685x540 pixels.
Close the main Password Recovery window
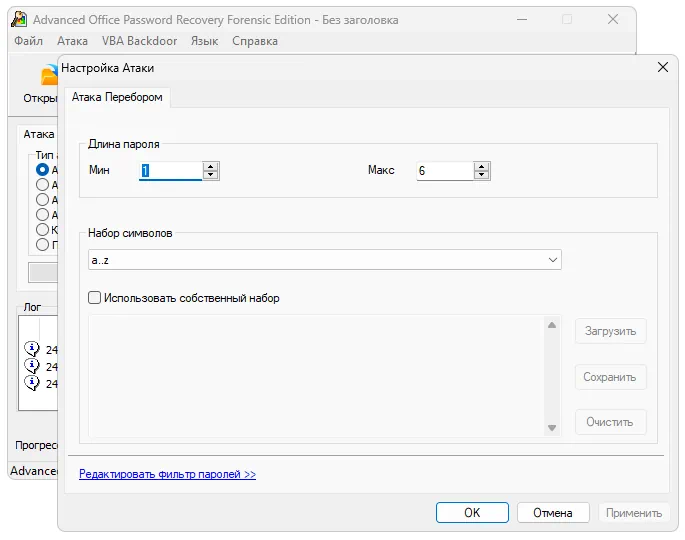(x=613, y=19)
